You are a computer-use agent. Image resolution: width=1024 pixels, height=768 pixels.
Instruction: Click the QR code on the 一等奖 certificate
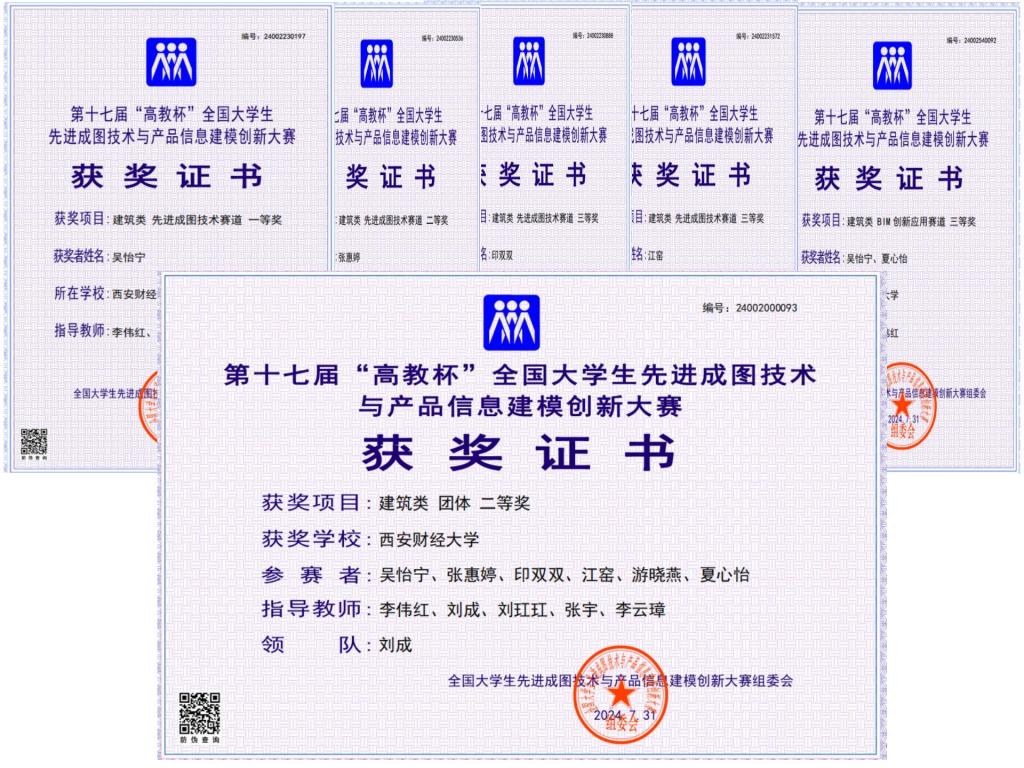click(x=34, y=442)
